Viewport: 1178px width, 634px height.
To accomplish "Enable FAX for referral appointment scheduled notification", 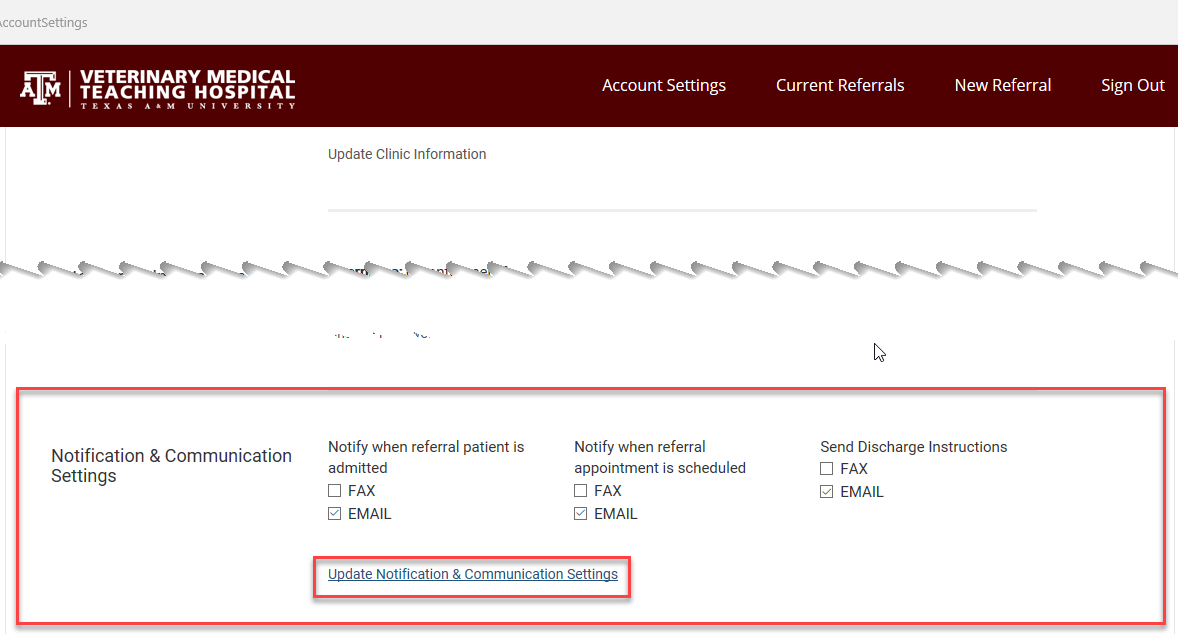I will tap(580, 491).
